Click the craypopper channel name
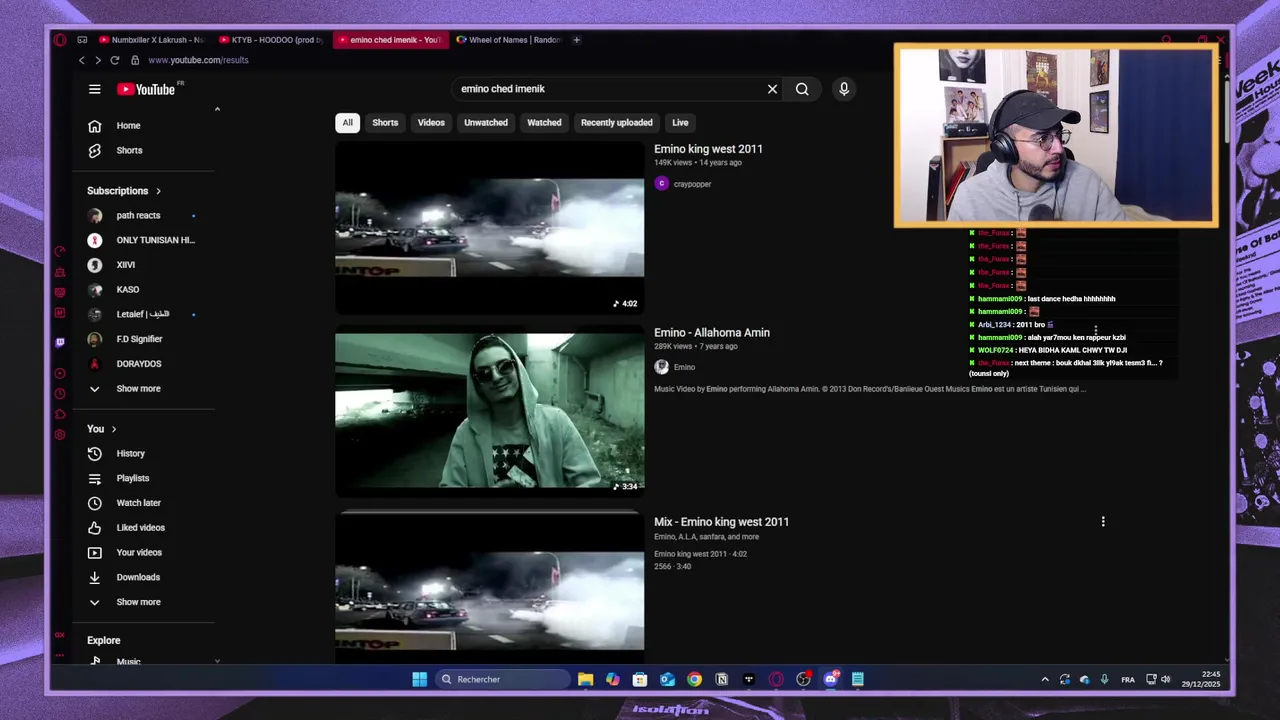The image size is (1280, 720). (692, 184)
